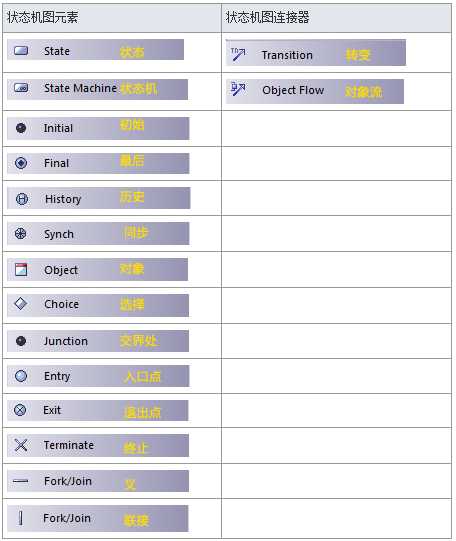This screenshot has width=456, height=541.
Task: Choose the History pseudostate icon
Action: click(22, 199)
